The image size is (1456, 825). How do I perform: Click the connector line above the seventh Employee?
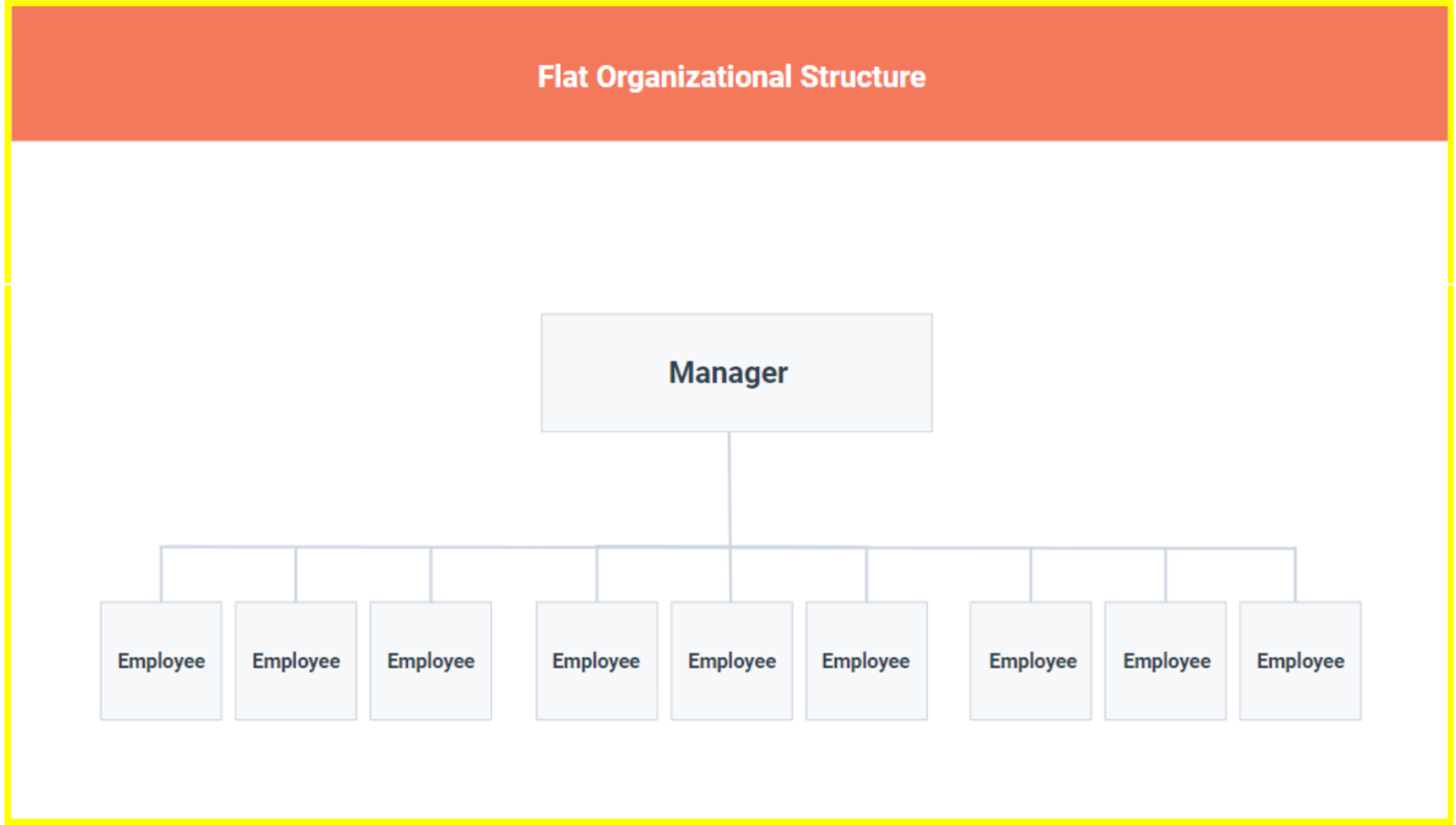[1030, 575]
